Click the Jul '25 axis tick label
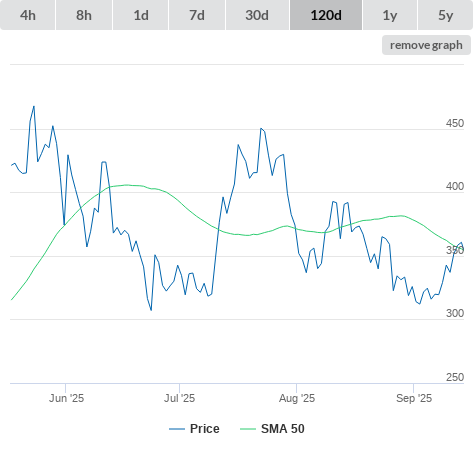The height and width of the screenshot is (455, 474). [x=179, y=398]
